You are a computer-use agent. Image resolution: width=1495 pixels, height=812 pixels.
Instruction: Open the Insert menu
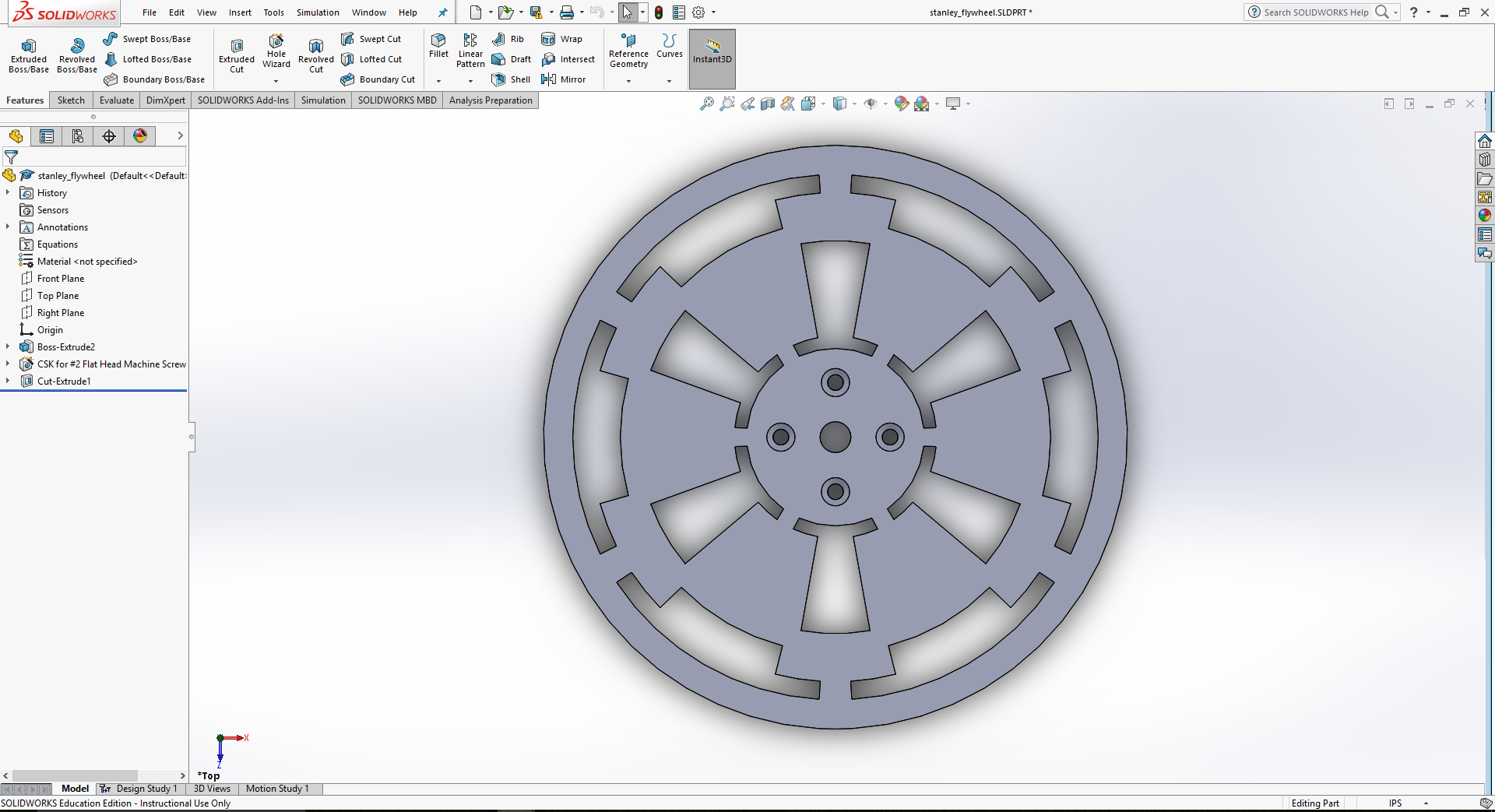click(240, 12)
